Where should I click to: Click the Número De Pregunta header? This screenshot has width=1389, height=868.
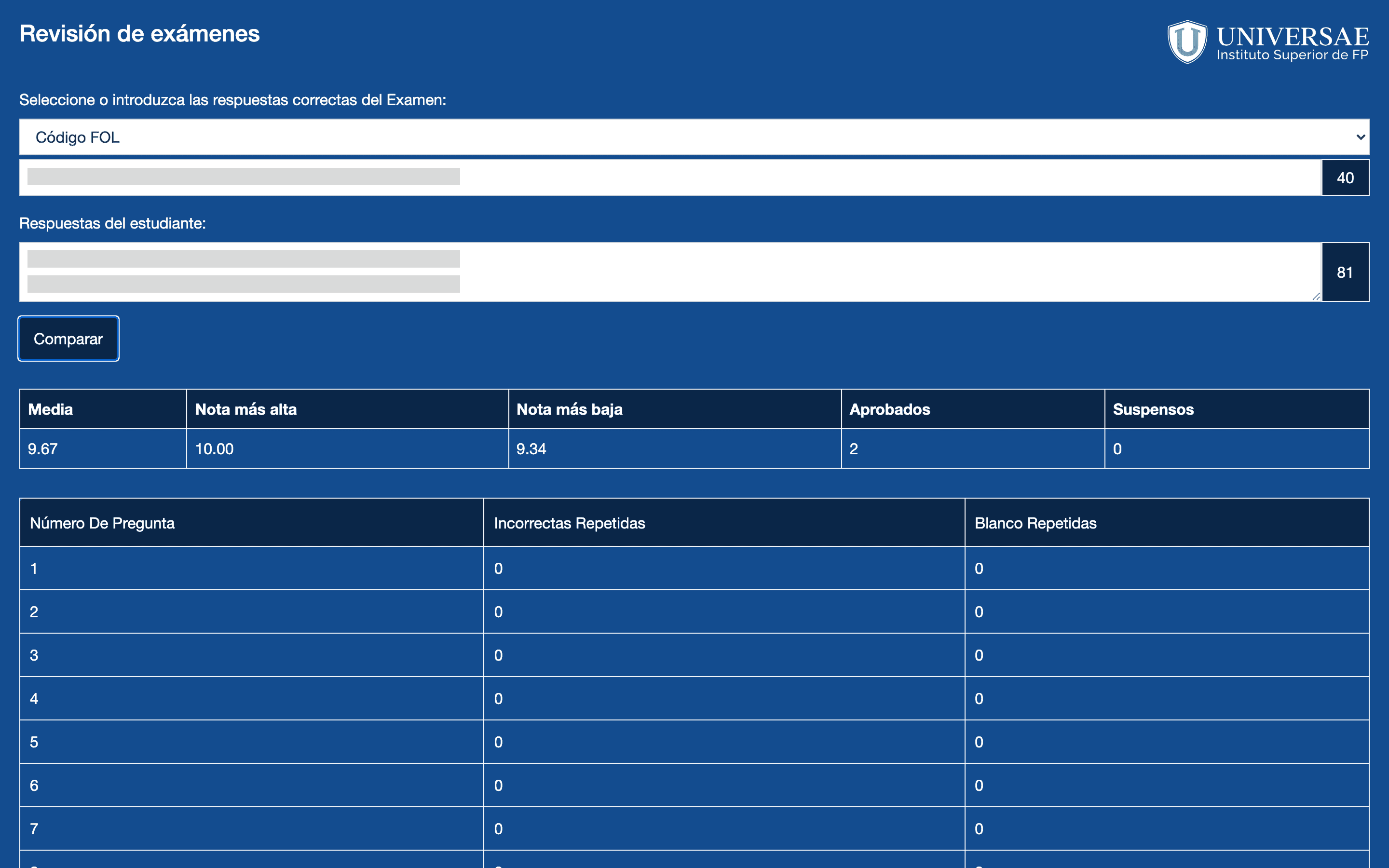click(251, 523)
